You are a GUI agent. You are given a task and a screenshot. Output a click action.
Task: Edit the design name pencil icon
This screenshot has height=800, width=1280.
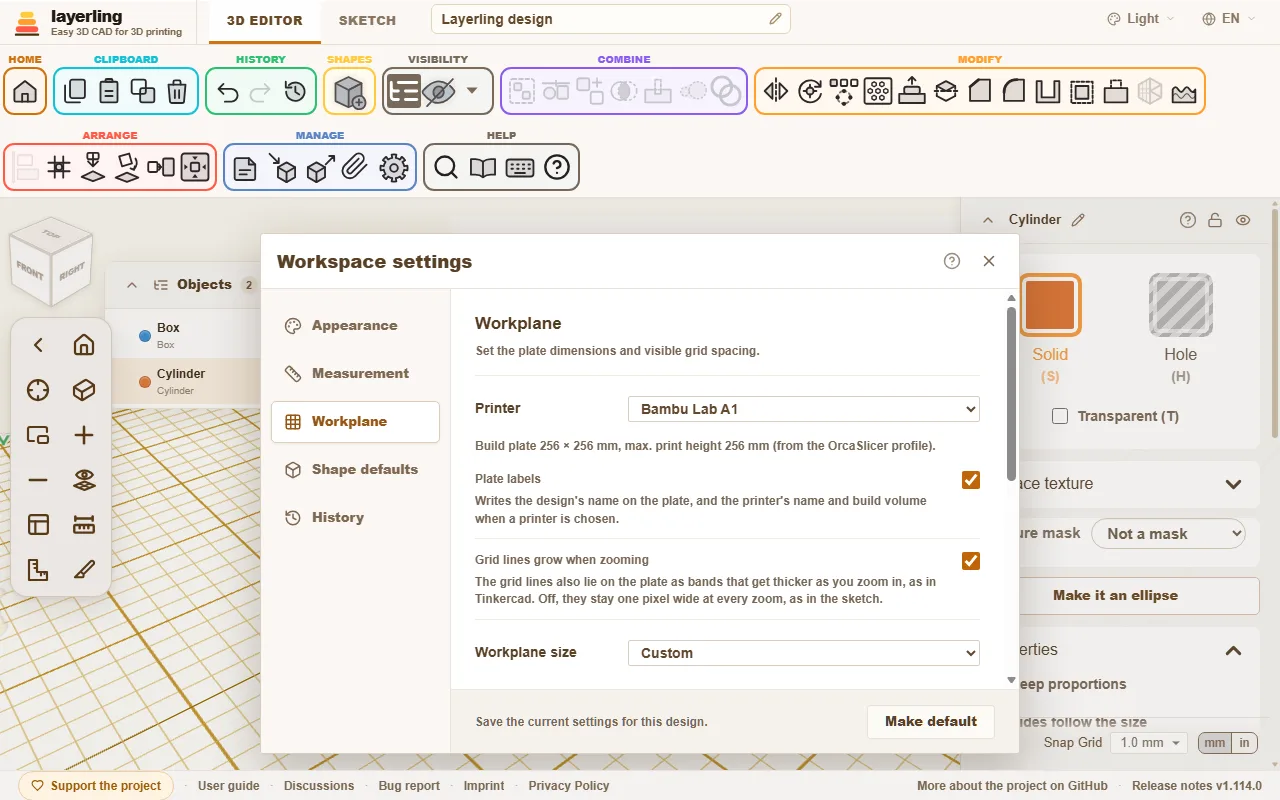[775, 19]
